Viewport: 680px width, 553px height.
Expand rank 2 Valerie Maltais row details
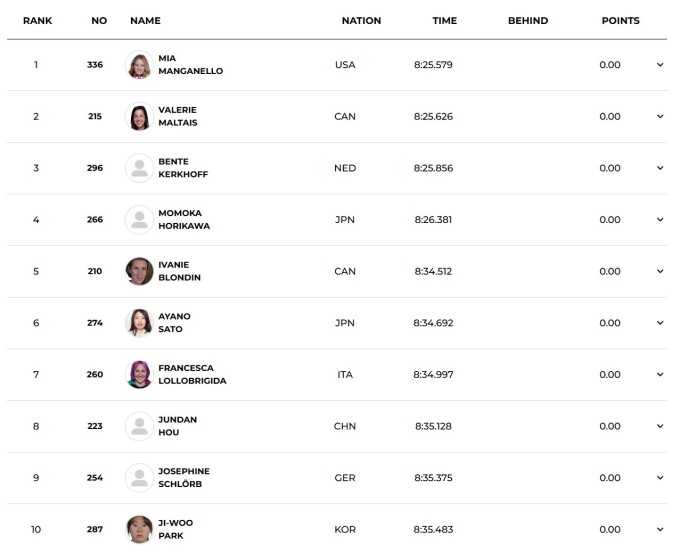tap(660, 117)
